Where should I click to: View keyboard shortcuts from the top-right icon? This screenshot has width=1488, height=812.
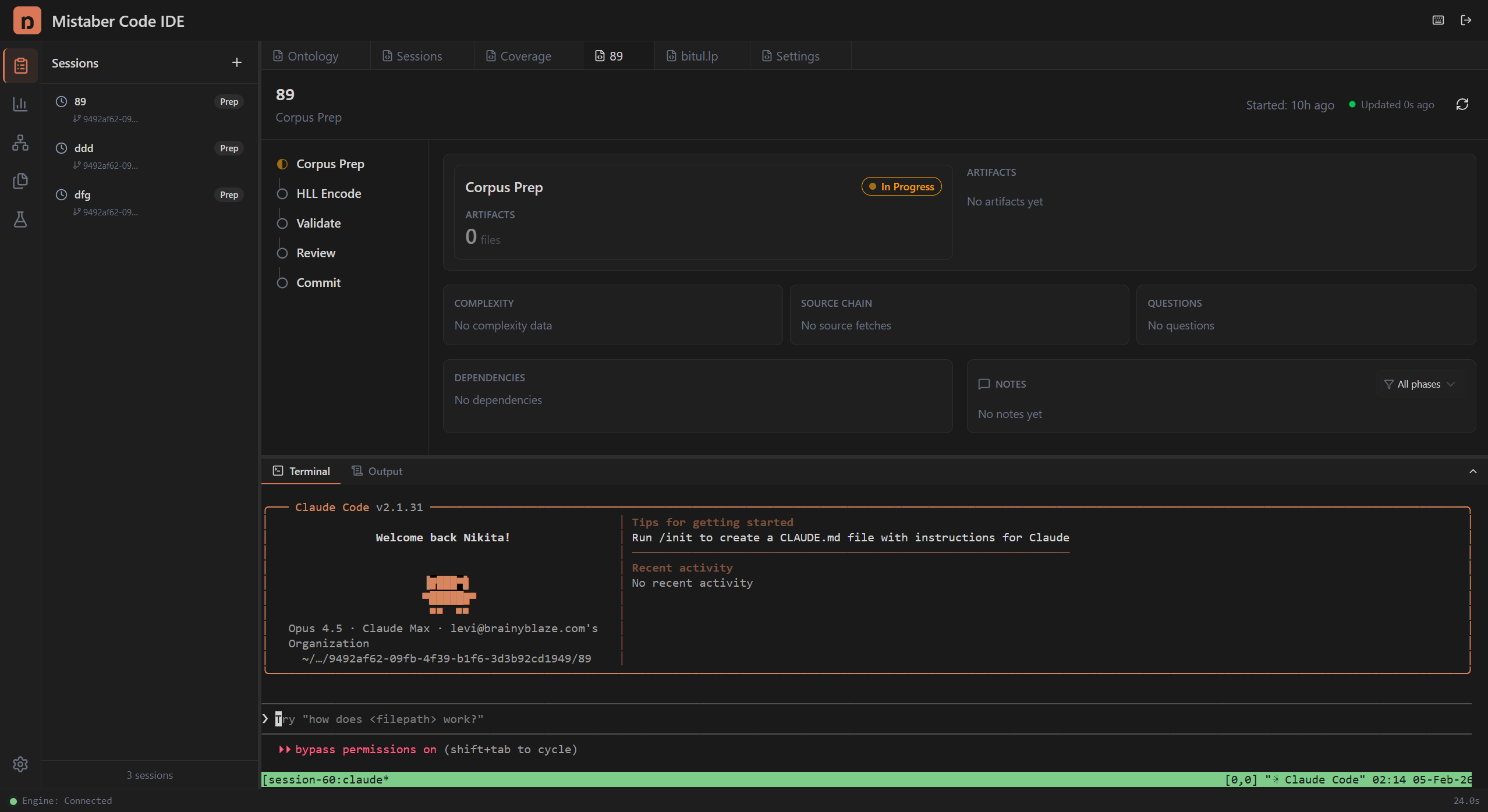(x=1438, y=20)
